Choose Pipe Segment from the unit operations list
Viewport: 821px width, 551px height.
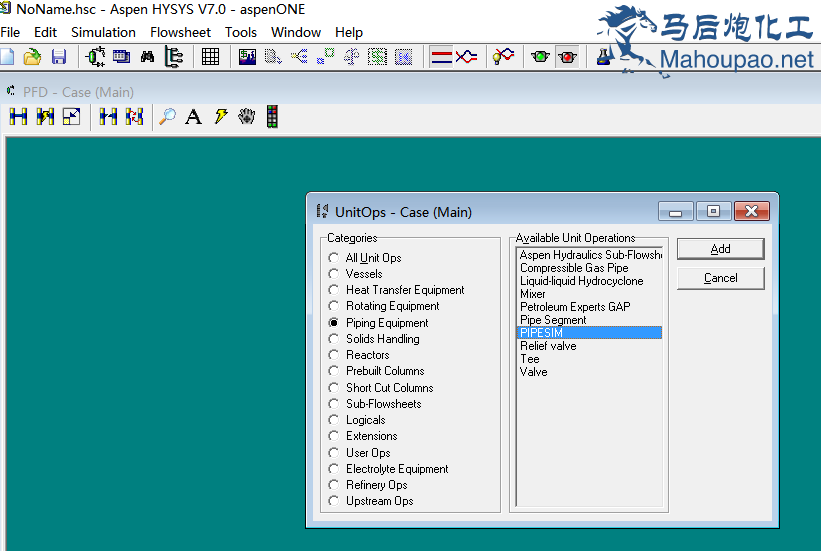pyautogui.click(x=590, y=320)
